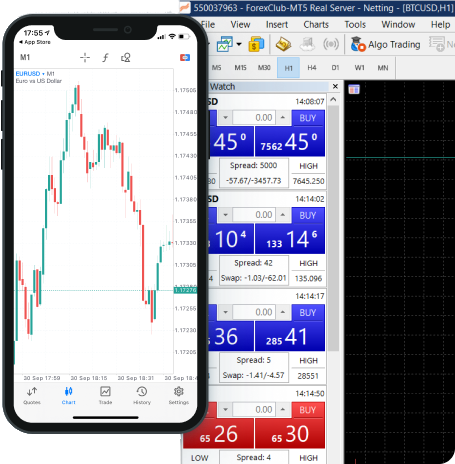
Task: Increase volume in the 14:14:50 tile
Action: click(x=283, y=410)
